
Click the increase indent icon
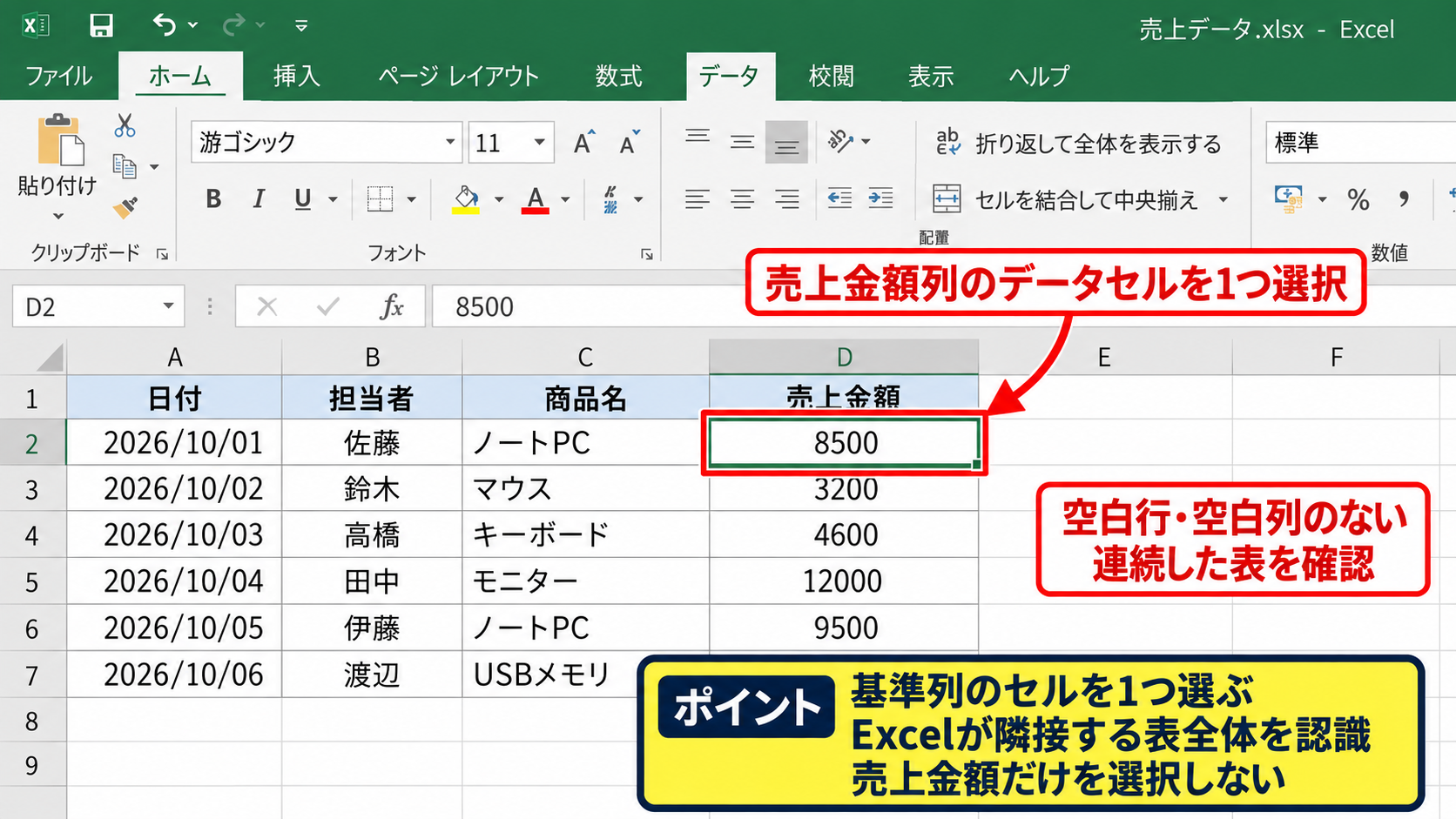pos(880,198)
